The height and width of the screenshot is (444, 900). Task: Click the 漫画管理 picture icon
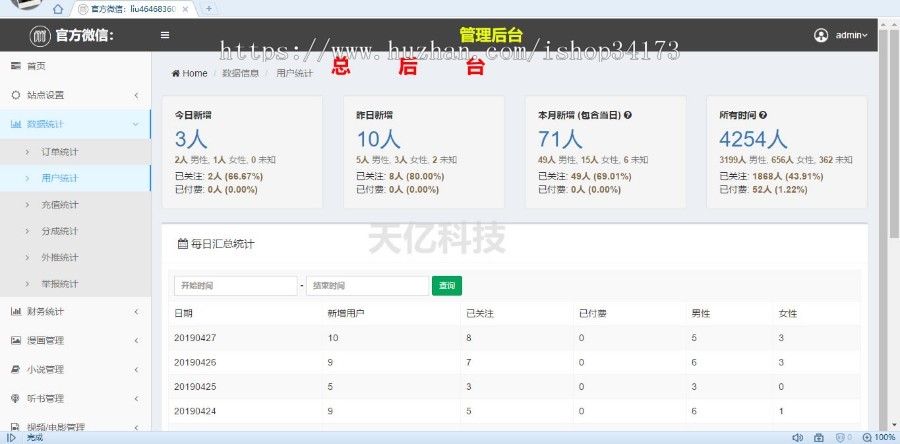[x=16, y=340]
